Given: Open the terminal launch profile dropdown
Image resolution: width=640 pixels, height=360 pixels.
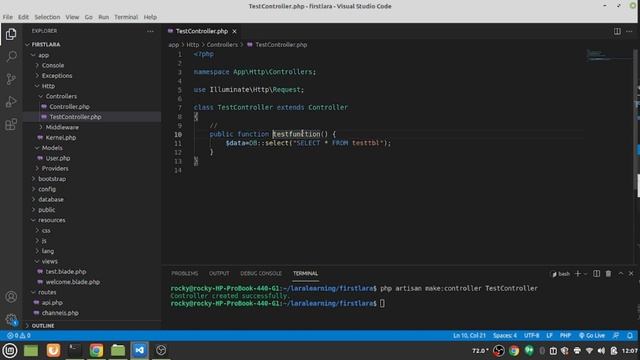Looking at the screenshot, I should click(x=585, y=274).
